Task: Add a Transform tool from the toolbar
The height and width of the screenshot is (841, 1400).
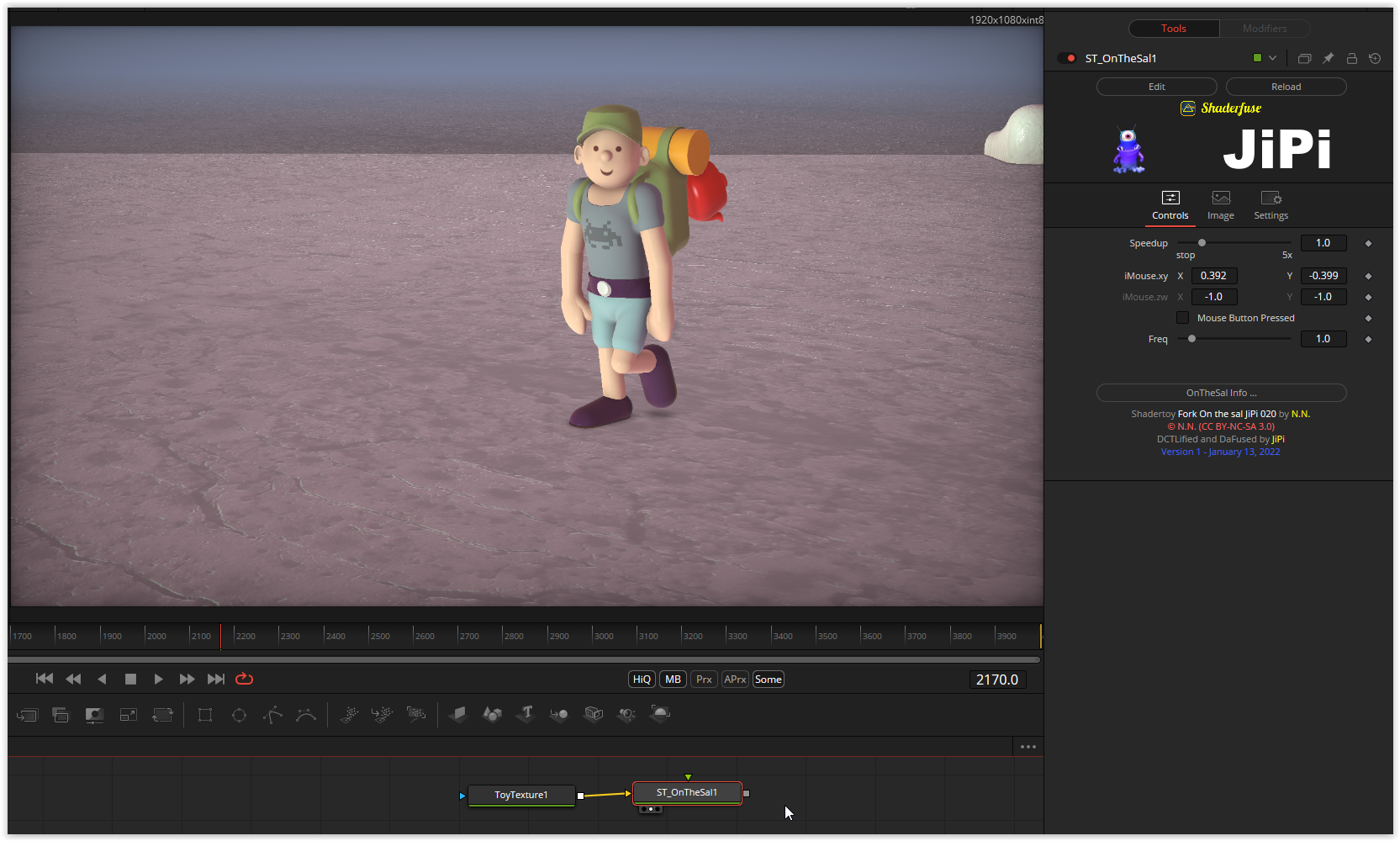Action: pyautogui.click(x=162, y=715)
